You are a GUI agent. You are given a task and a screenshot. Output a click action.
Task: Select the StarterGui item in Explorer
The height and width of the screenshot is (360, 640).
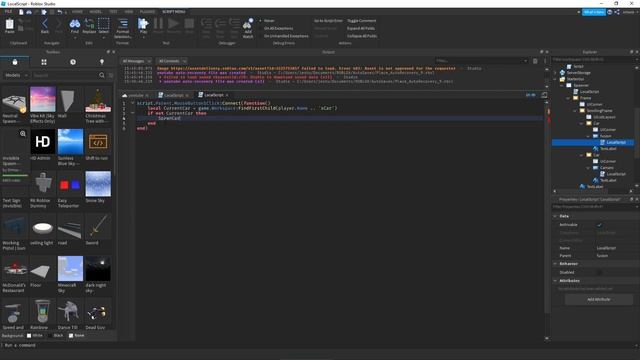(x=575, y=79)
